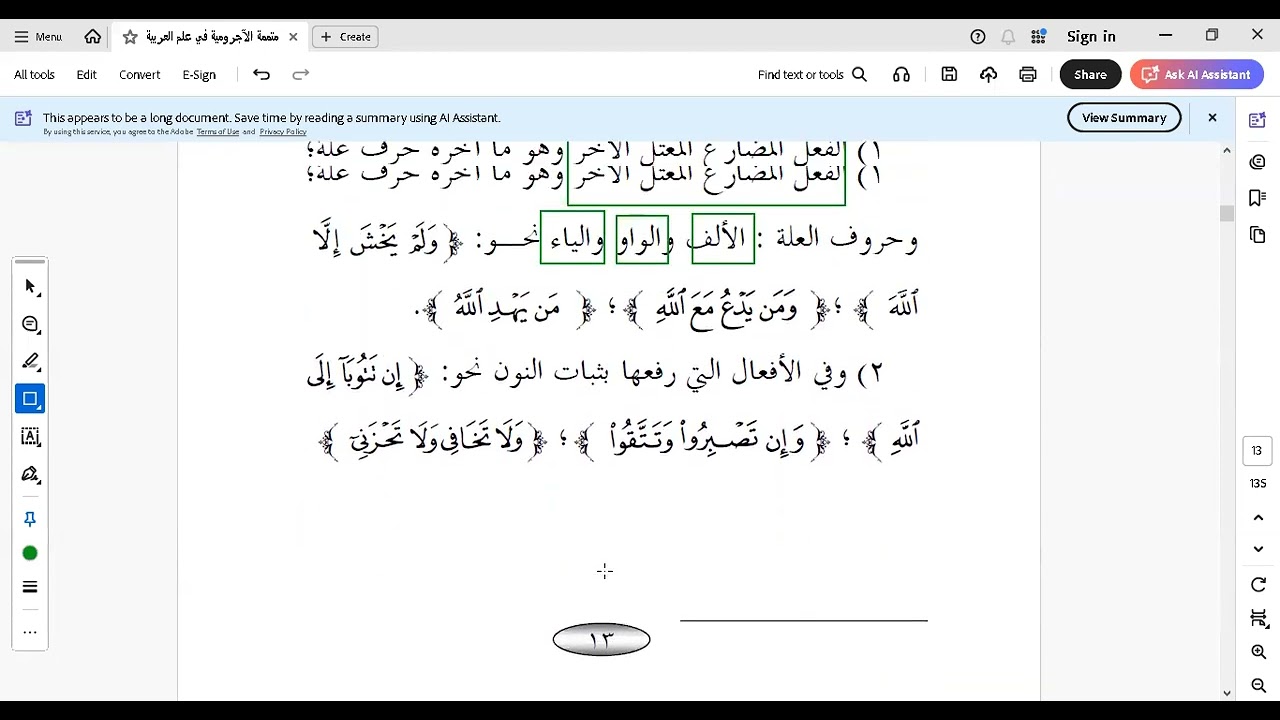Go to the next page using down chevron
The image size is (1280, 720).
coord(1258,549)
